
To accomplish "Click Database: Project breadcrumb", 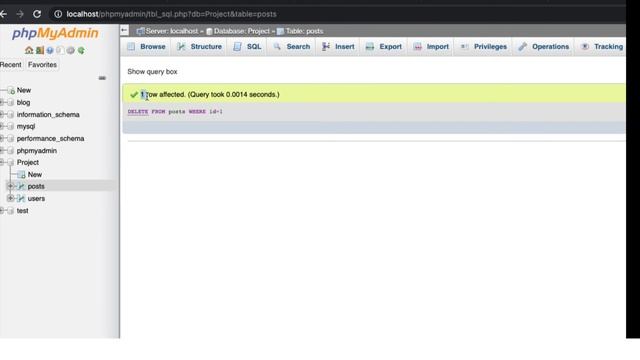I will point(242,31).
